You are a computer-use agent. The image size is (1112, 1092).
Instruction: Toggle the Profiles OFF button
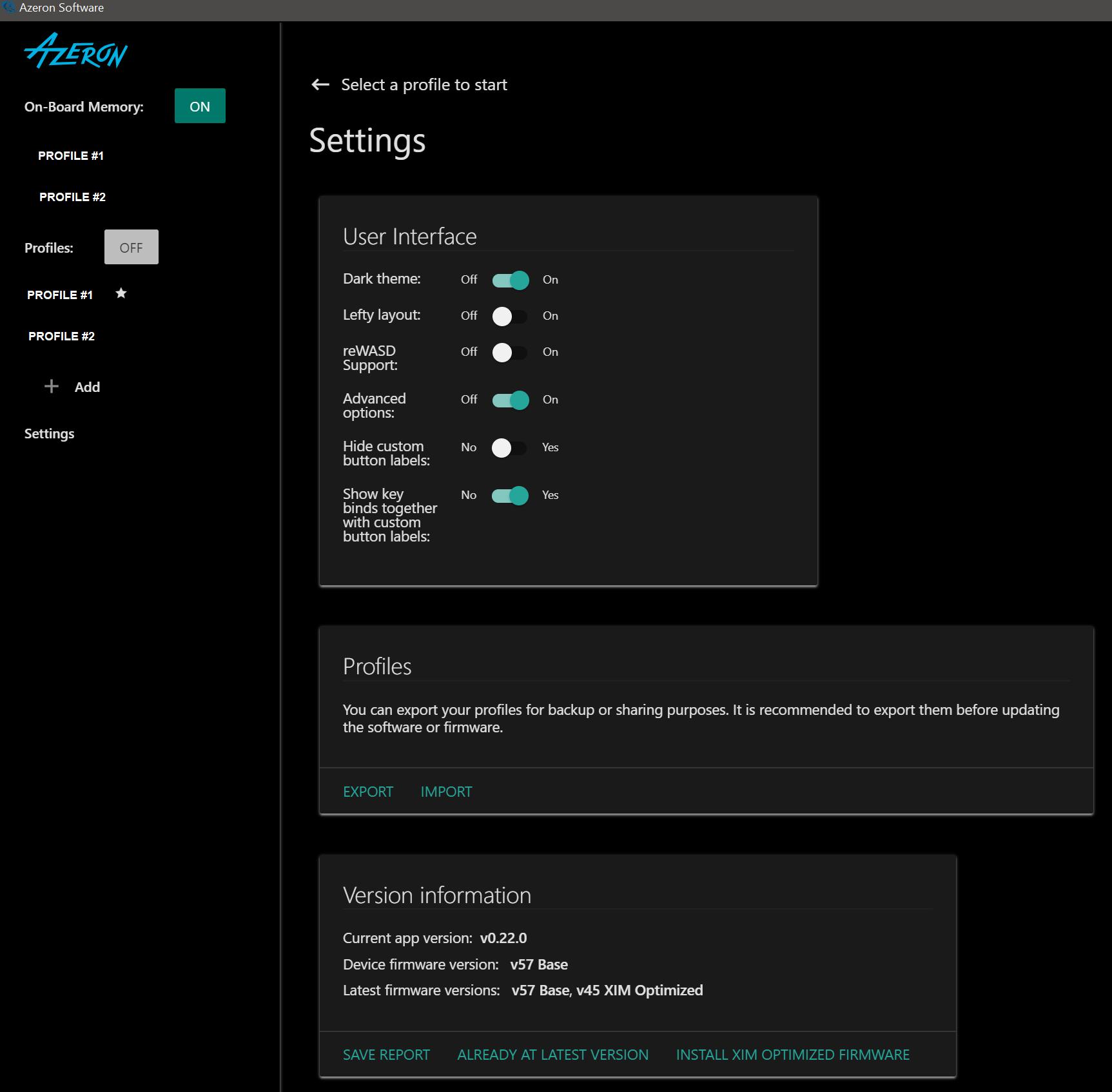coord(132,247)
